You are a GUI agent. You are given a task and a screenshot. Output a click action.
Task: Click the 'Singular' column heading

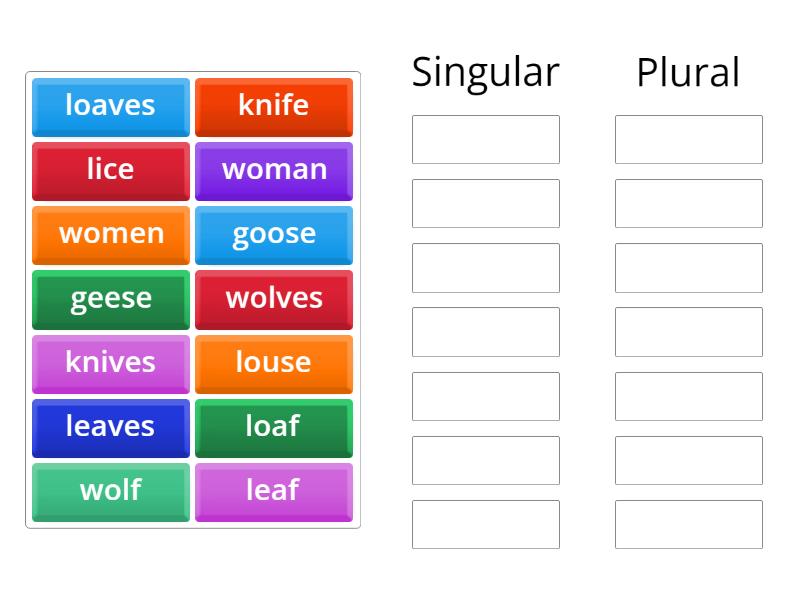tap(485, 72)
